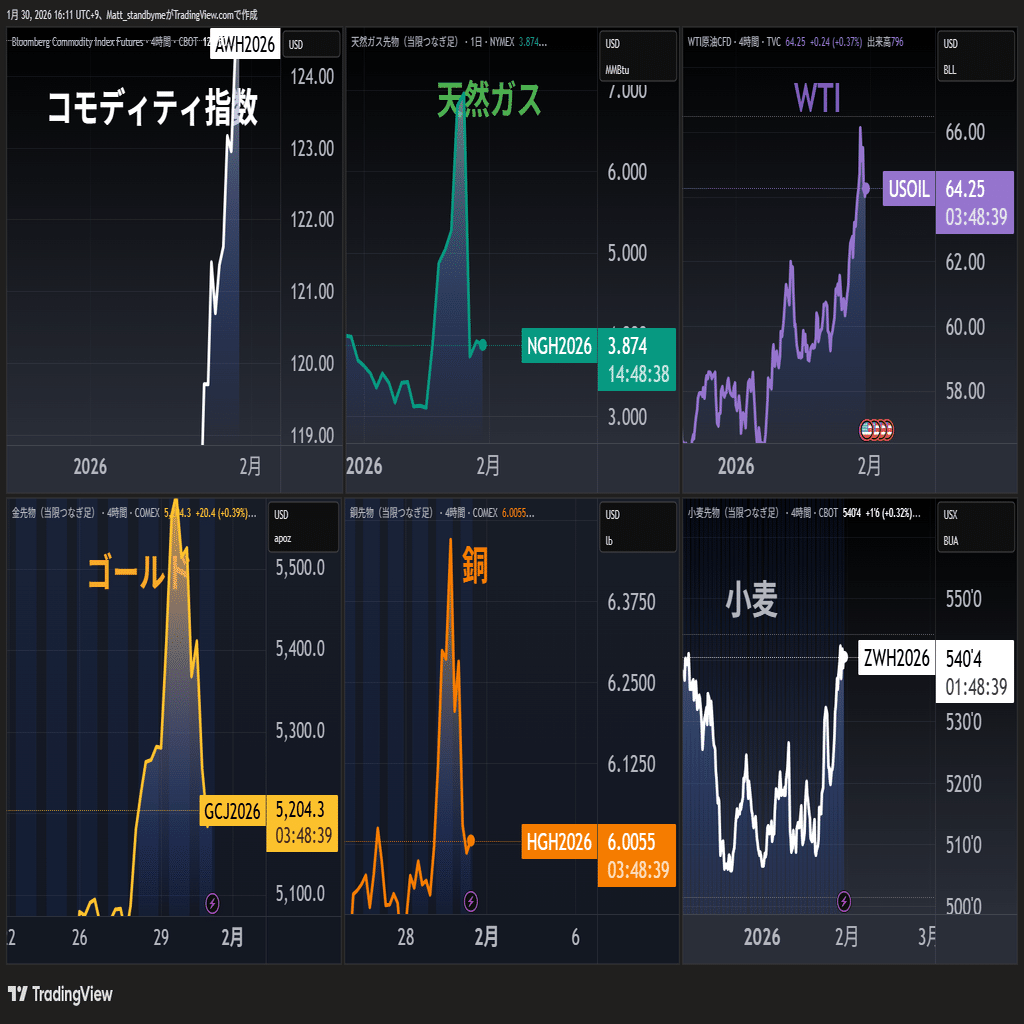This screenshot has height=1024, width=1024.
Task: Open the USD apoz unit box on the gold chart
Action: [x=303, y=526]
